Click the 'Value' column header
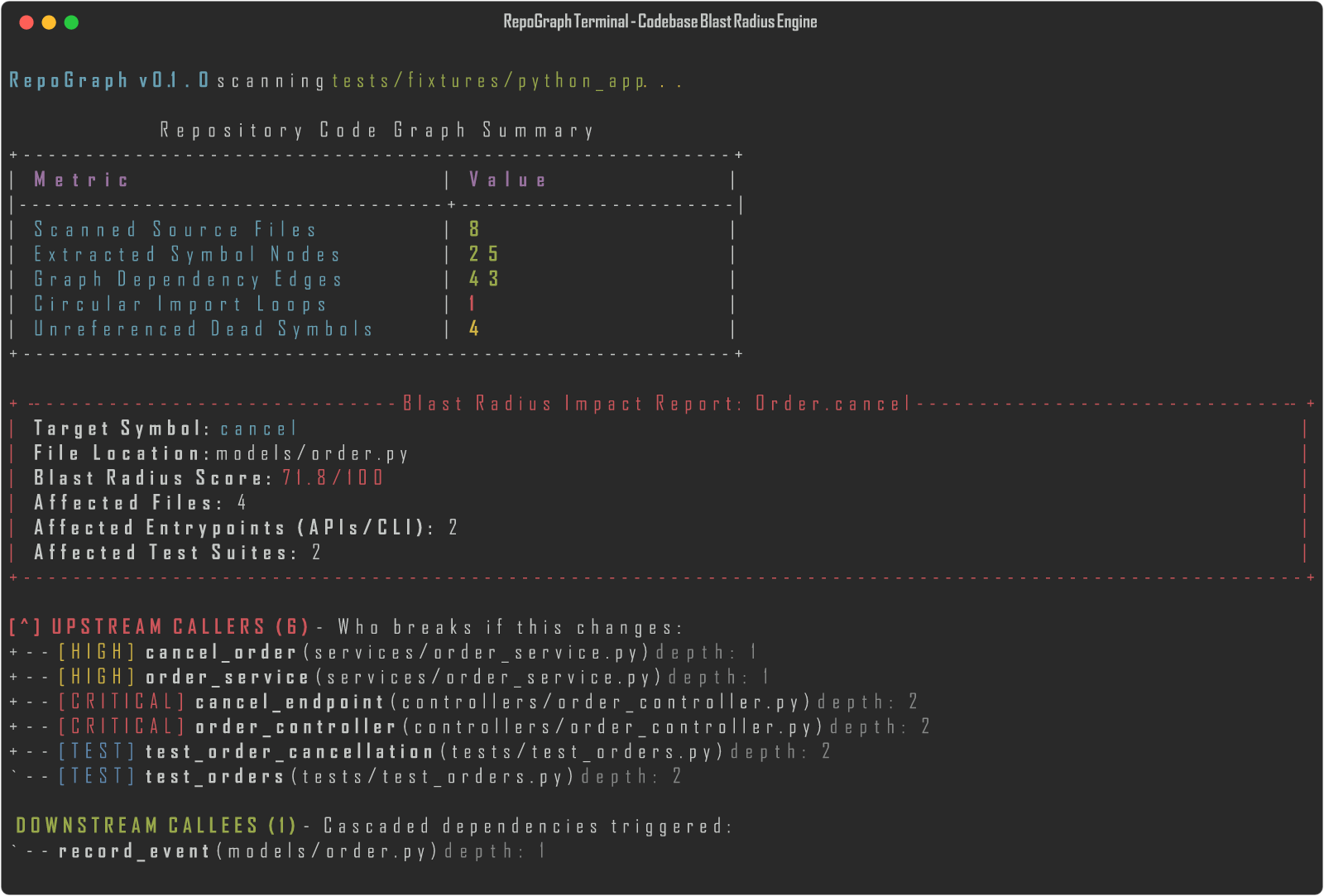The width and height of the screenshot is (1324, 896). 507,180
